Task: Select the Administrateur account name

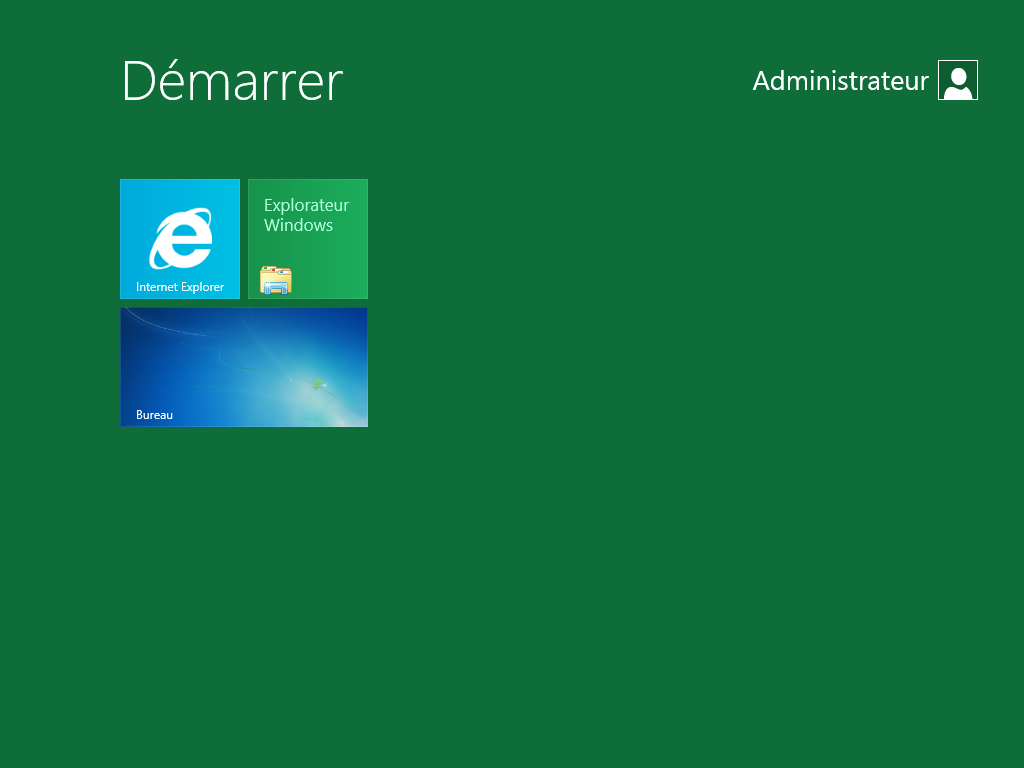Action: (840, 81)
